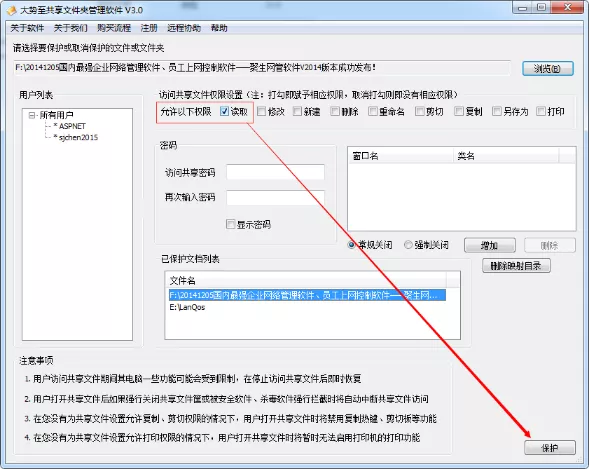Select the 强制关闭 radio option

tap(408, 245)
